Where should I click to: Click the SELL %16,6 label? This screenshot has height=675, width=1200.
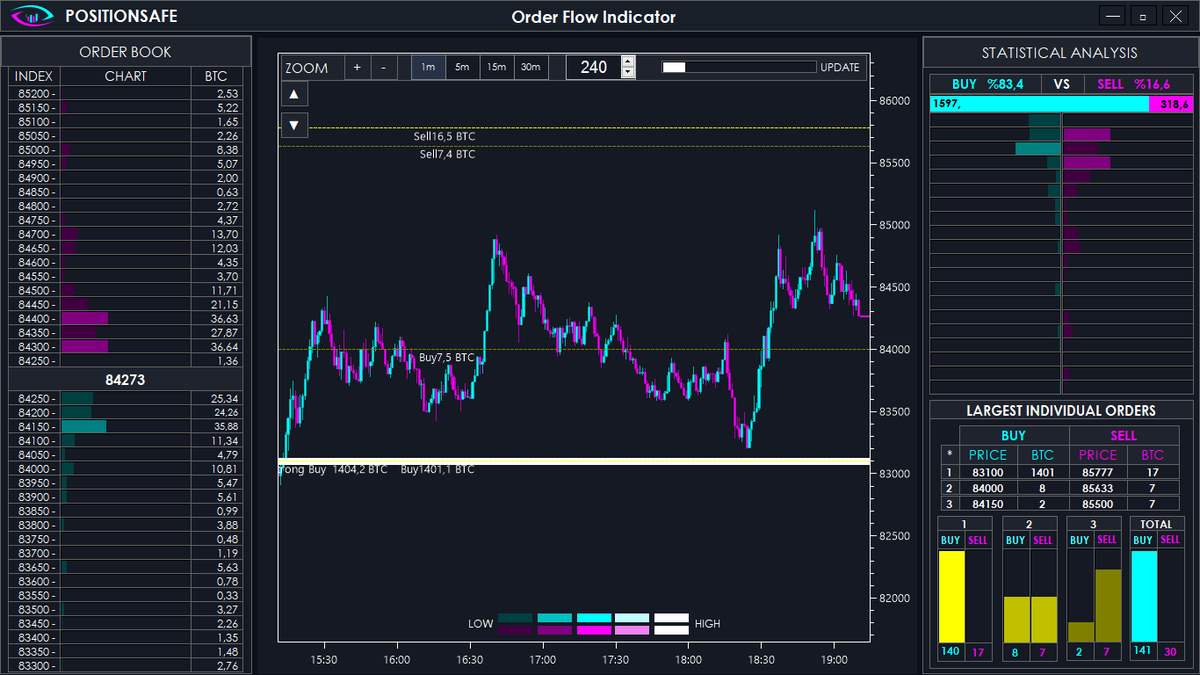[1133, 84]
